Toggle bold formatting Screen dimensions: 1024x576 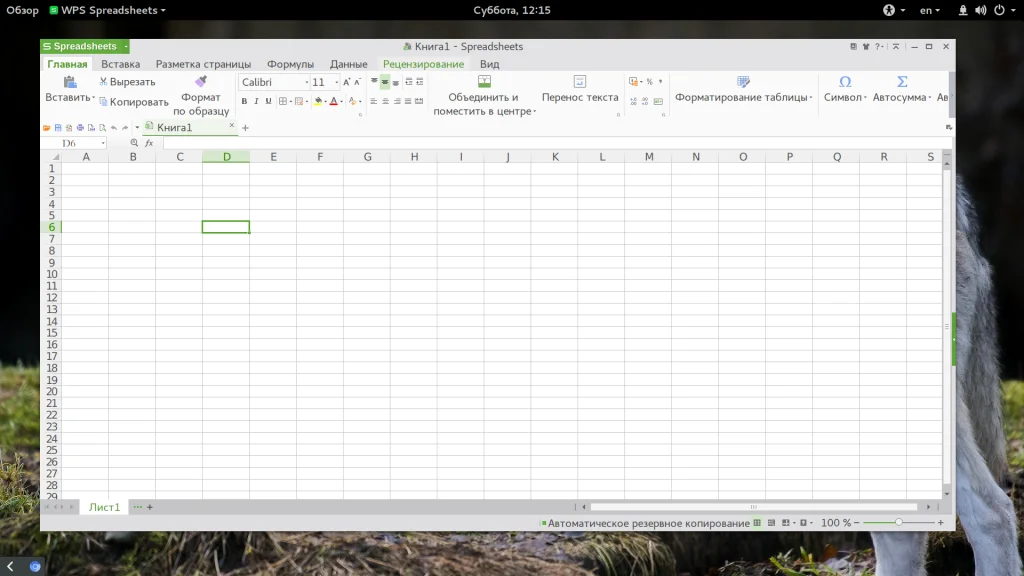(244, 101)
